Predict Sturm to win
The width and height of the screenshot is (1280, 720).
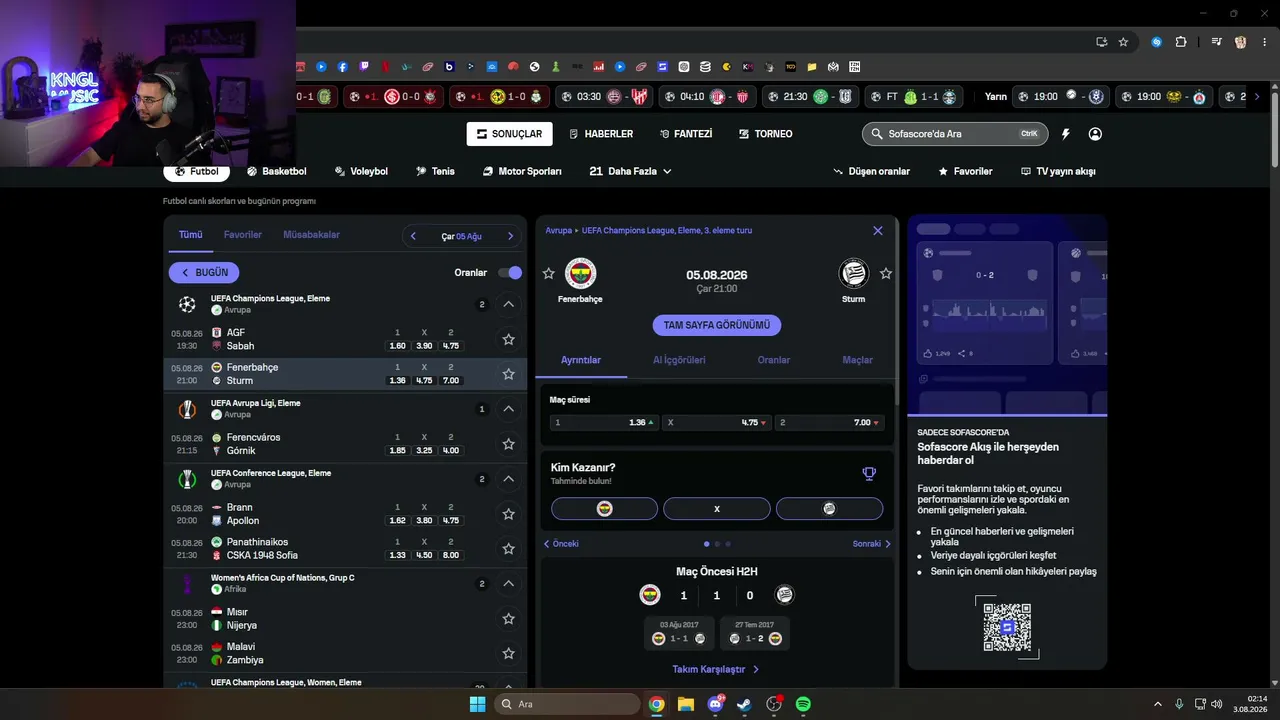[x=829, y=509]
